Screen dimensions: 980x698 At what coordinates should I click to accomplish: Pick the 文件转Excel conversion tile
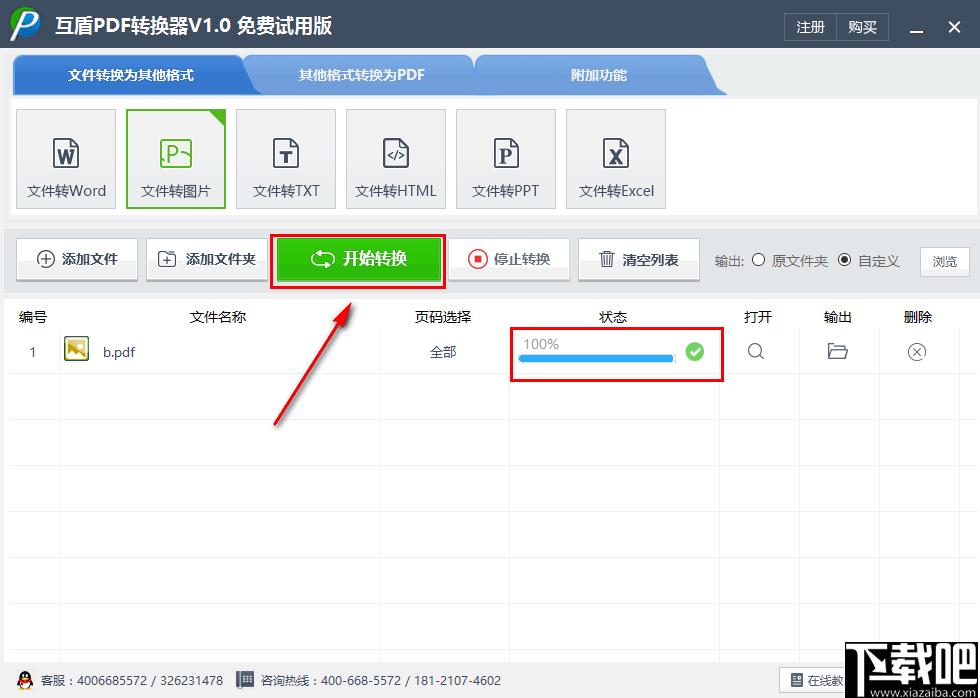coord(616,159)
